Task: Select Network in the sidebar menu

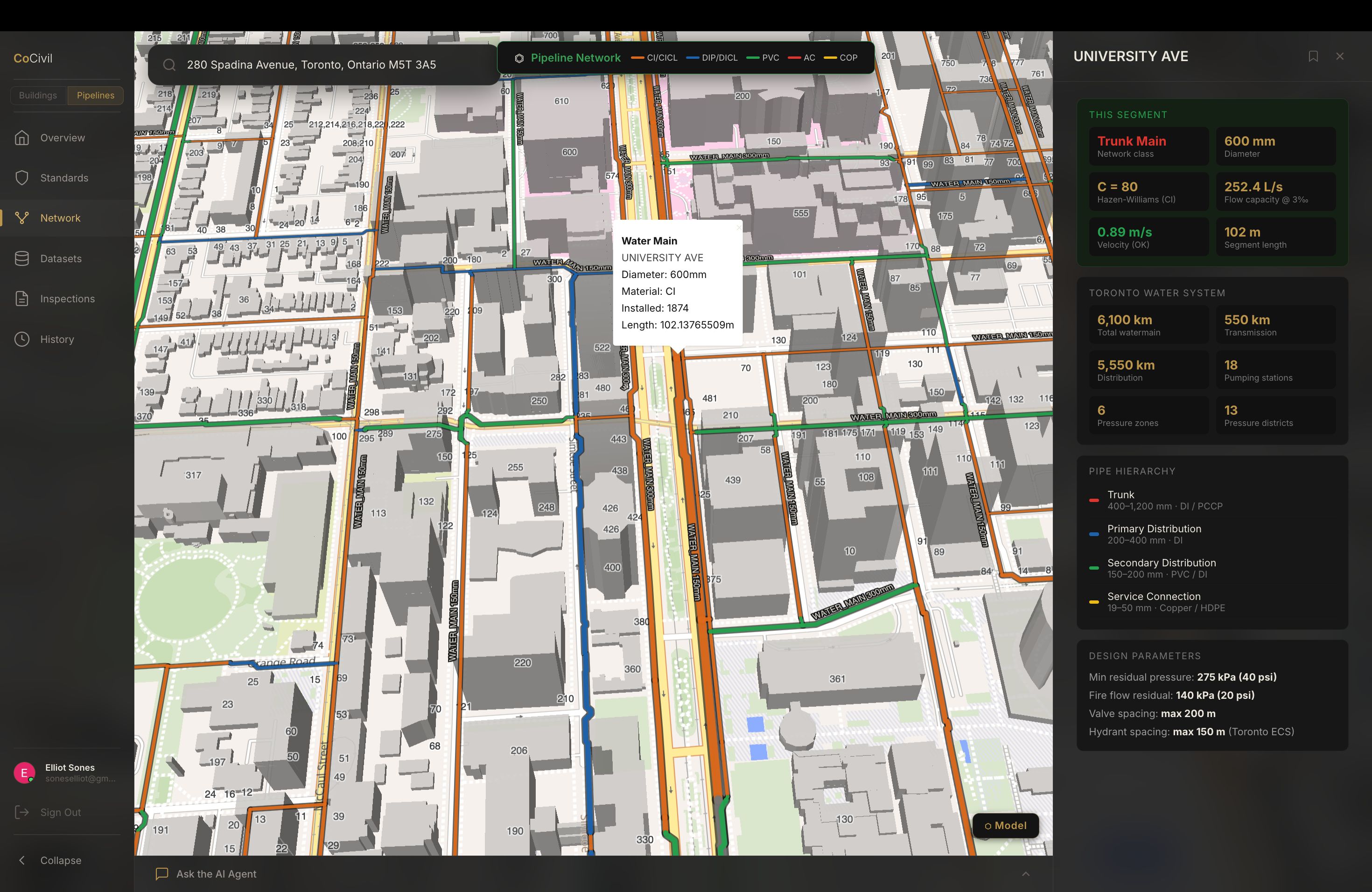Action: [60, 218]
